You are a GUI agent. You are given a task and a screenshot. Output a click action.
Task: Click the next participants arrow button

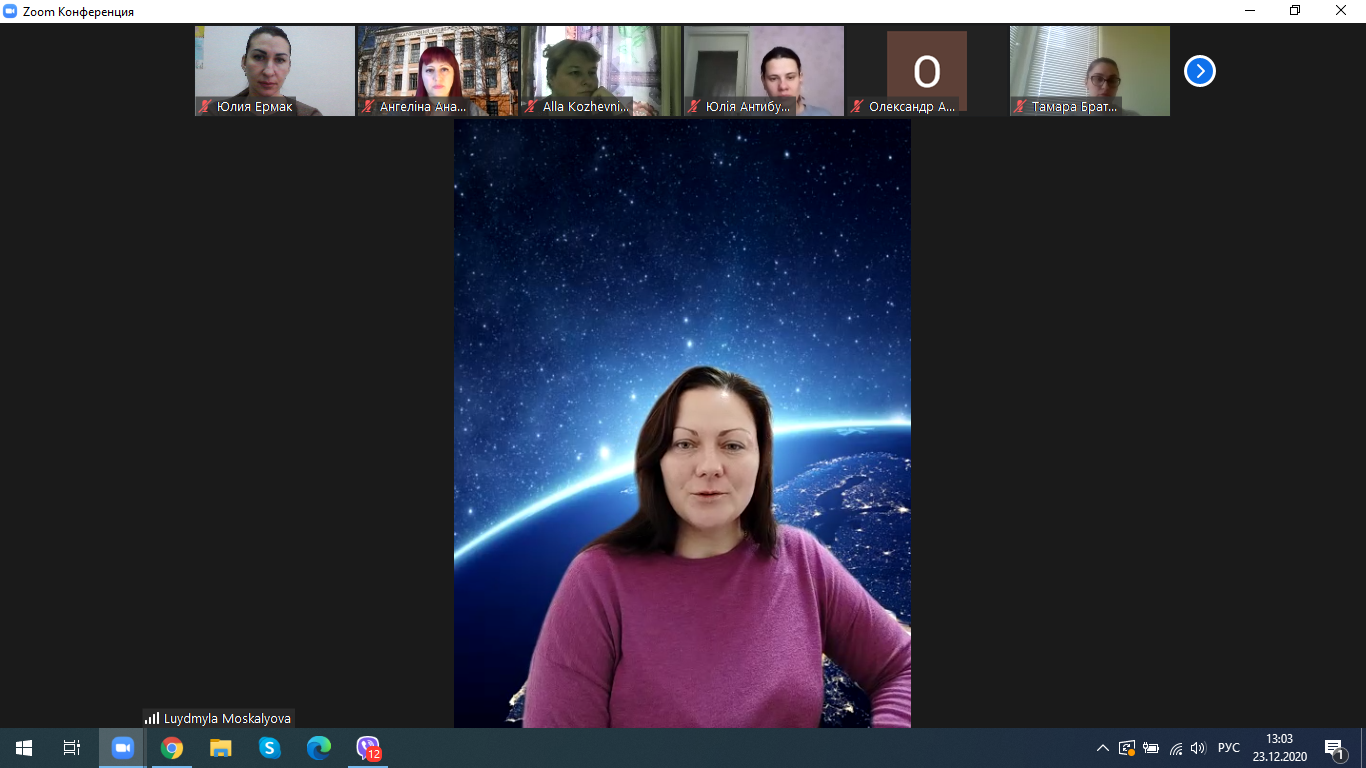tap(1199, 71)
